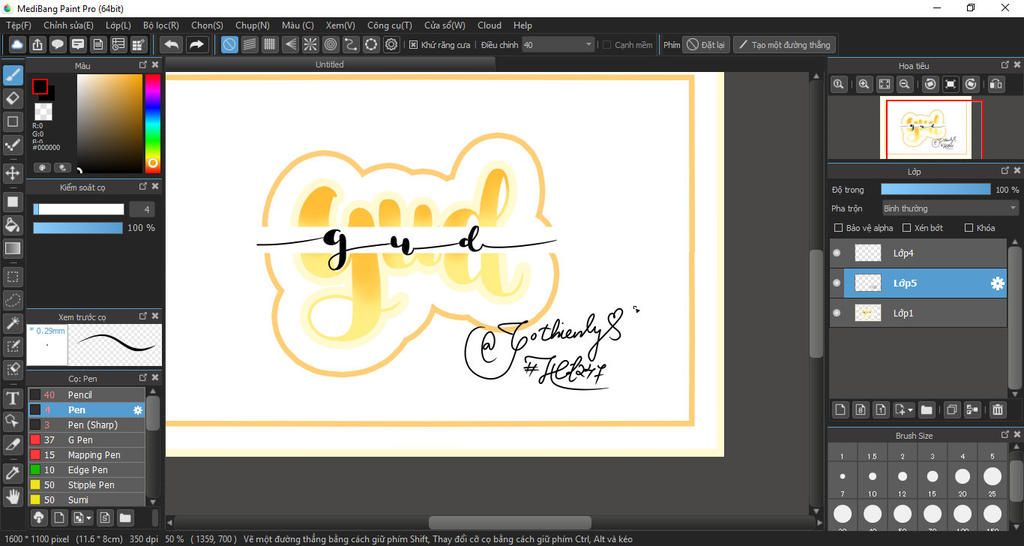This screenshot has height=546, width=1024.
Task: Open the Tệp(F) menu
Action: coord(19,25)
